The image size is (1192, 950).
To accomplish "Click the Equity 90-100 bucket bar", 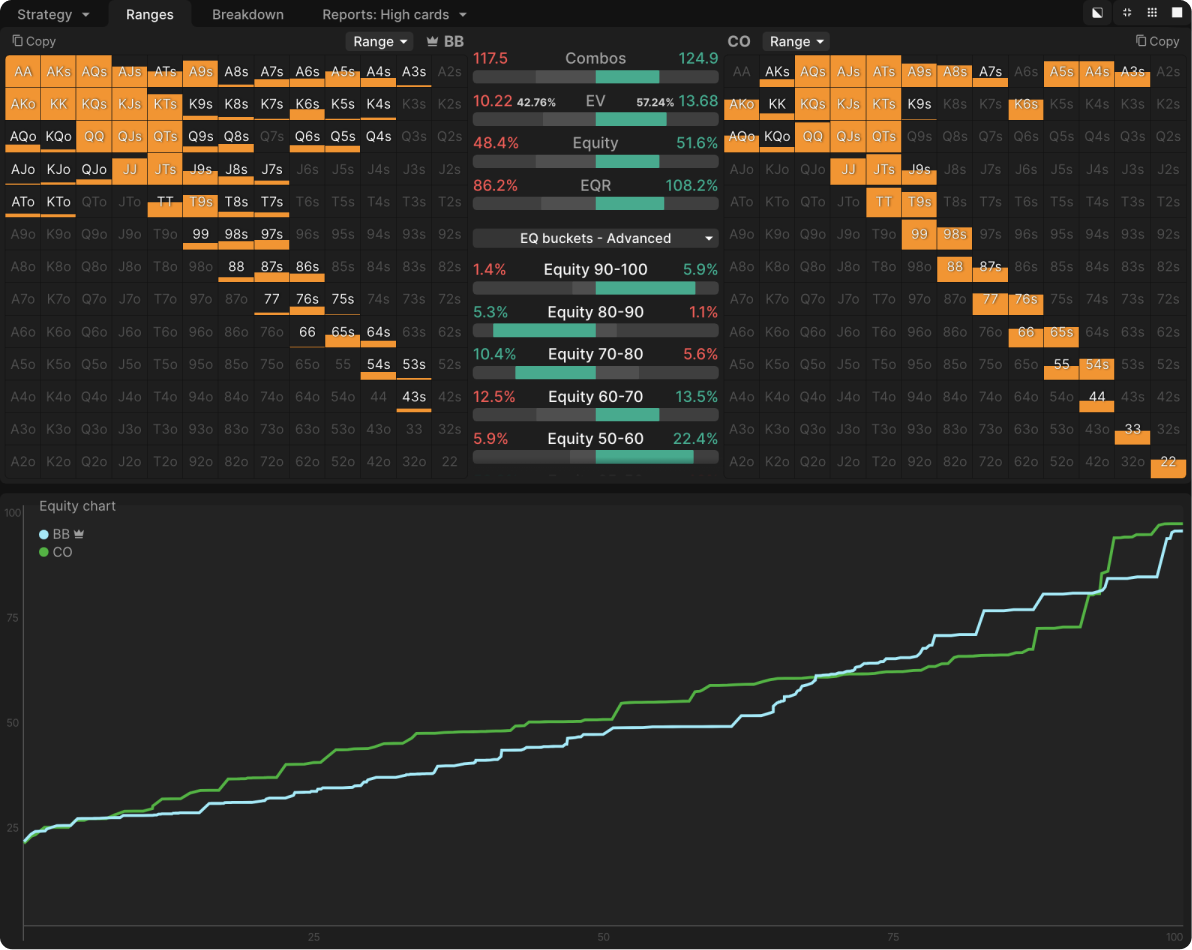I will [595, 288].
